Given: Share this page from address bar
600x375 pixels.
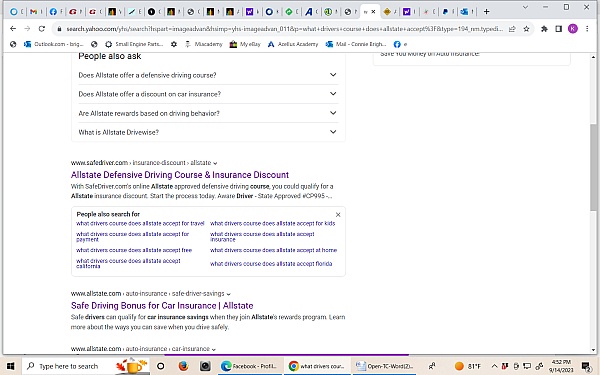Looking at the screenshot, I should click(512, 29).
